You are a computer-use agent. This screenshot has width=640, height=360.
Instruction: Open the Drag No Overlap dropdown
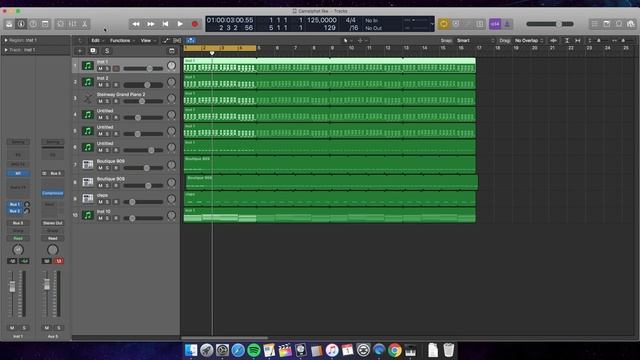pos(529,40)
